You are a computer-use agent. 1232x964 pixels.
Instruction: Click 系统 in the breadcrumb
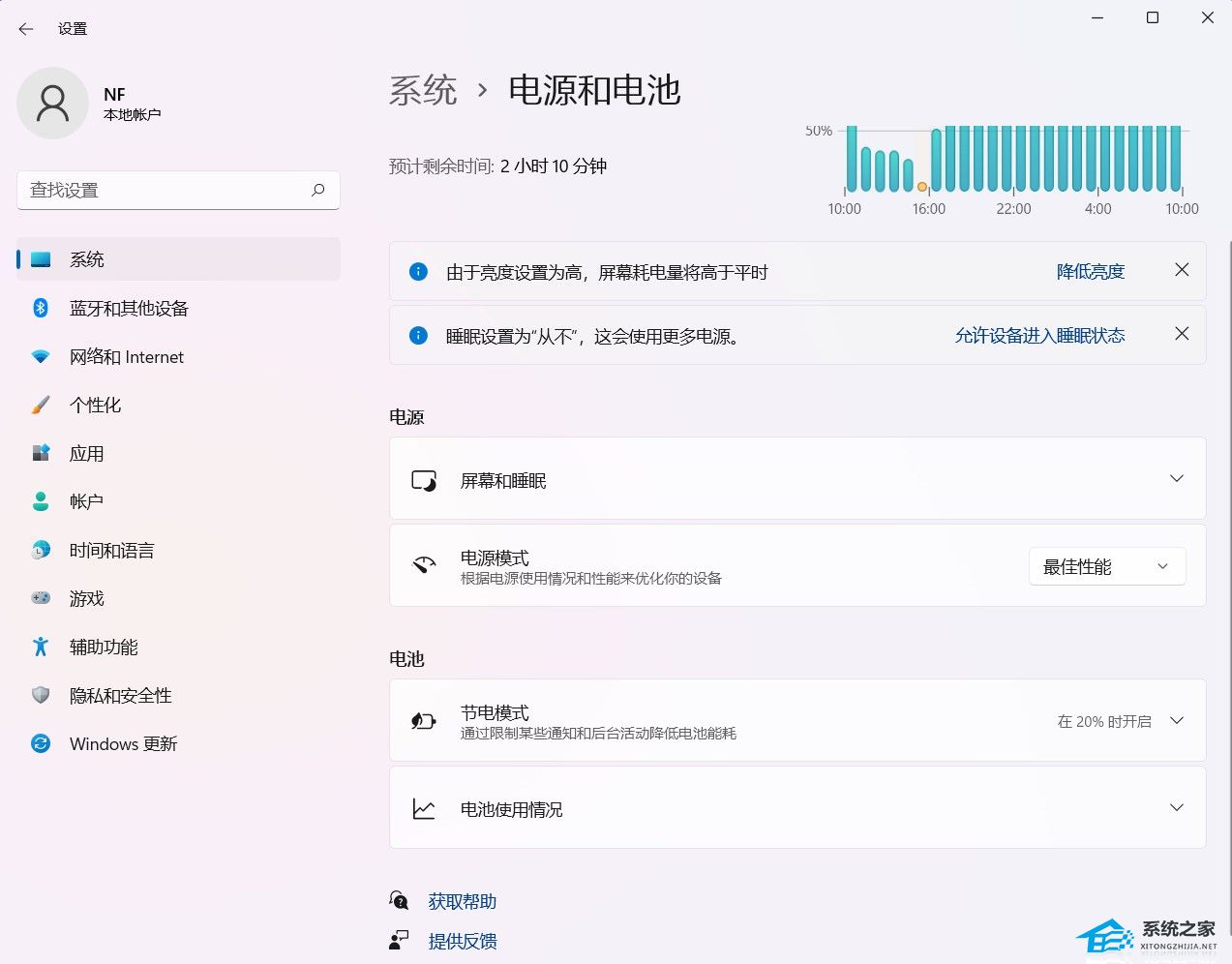423,90
